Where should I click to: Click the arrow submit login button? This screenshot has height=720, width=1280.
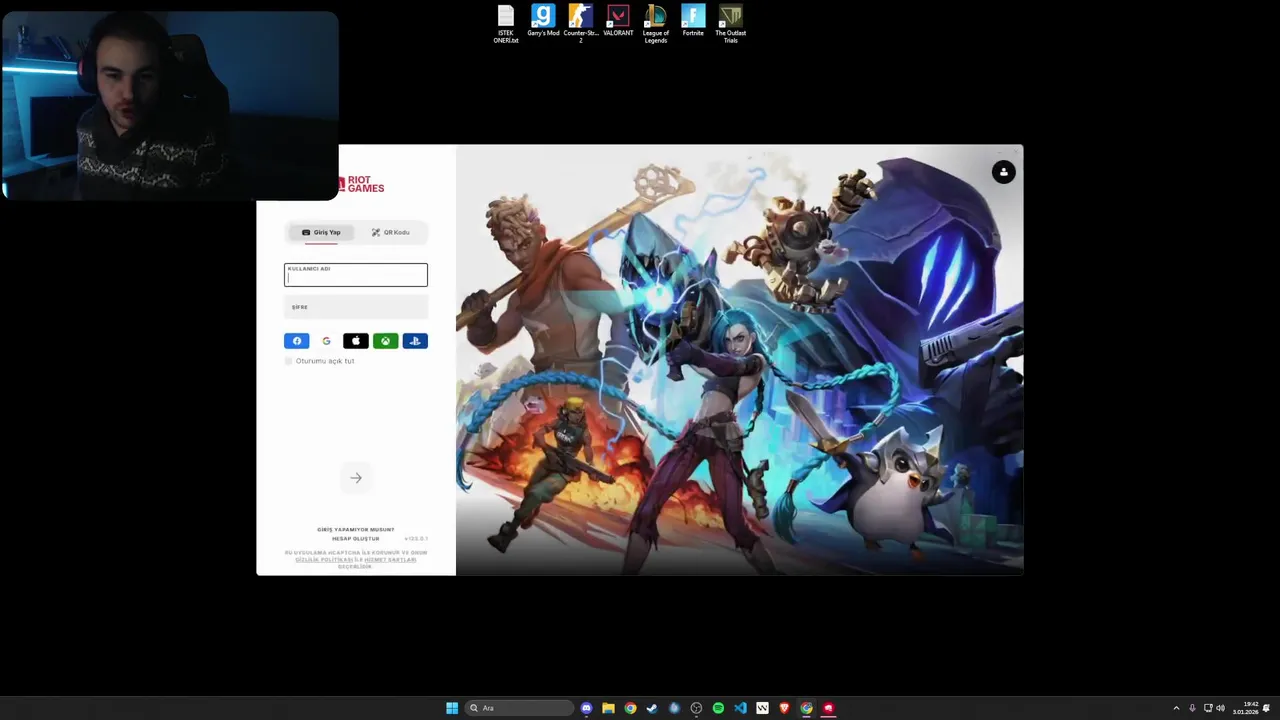[356, 478]
